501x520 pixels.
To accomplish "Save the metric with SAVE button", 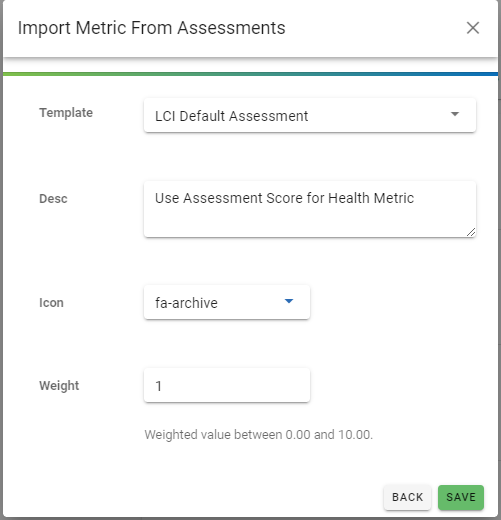I will click(x=461, y=497).
